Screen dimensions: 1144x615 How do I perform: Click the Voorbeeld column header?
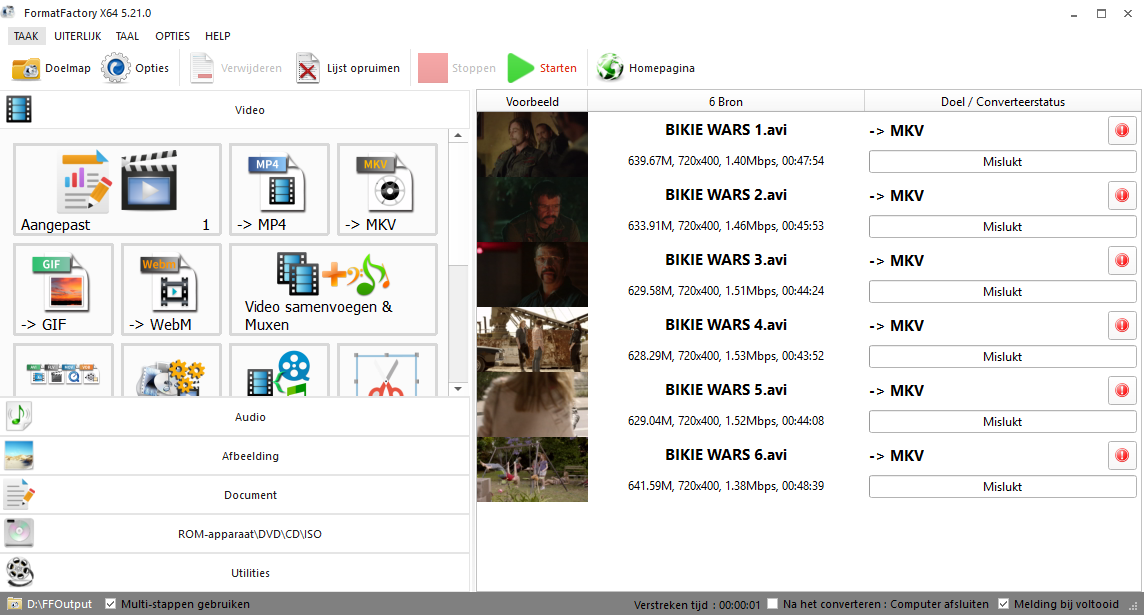(532, 101)
